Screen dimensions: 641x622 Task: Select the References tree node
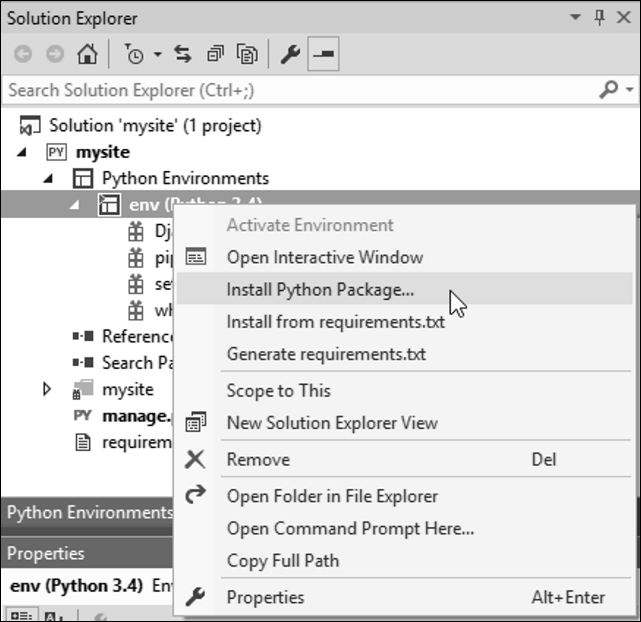point(137,336)
